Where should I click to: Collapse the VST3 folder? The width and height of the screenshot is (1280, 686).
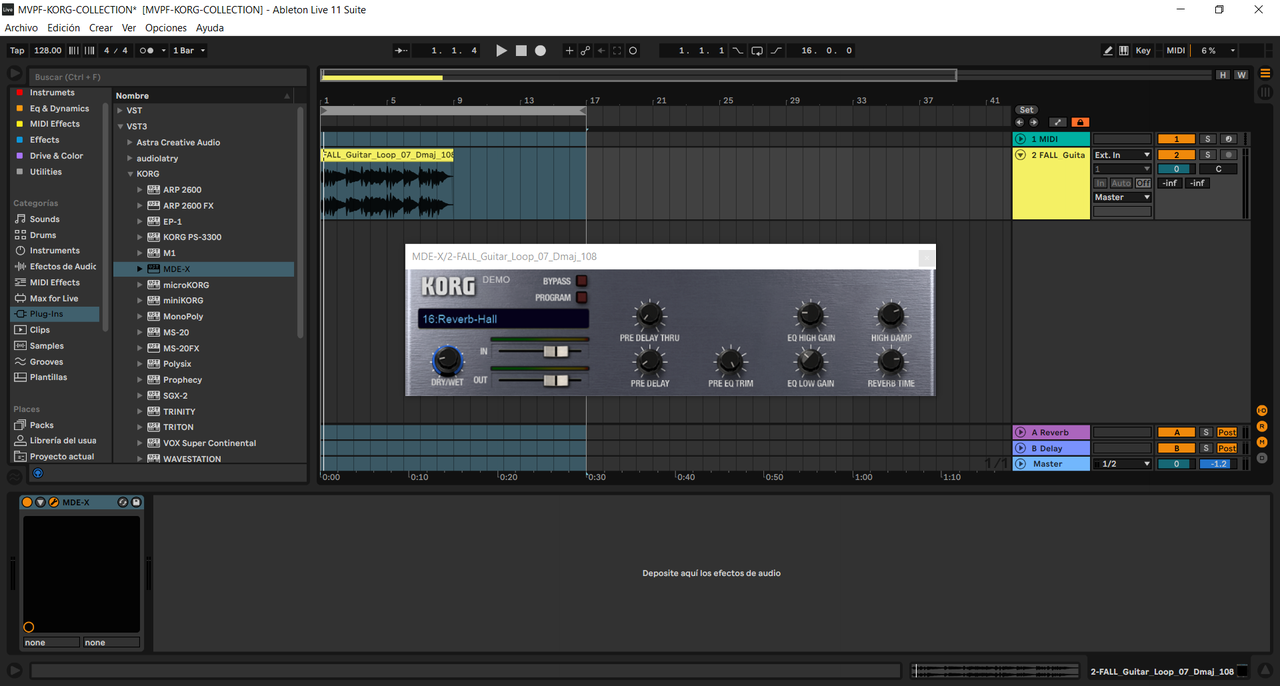click(120, 126)
